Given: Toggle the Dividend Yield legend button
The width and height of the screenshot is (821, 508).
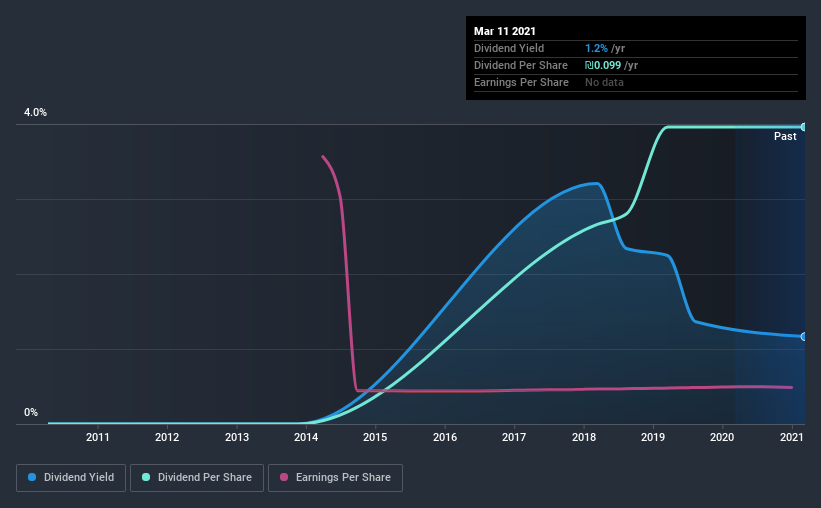Looking at the screenshot, I should [71, 478].
